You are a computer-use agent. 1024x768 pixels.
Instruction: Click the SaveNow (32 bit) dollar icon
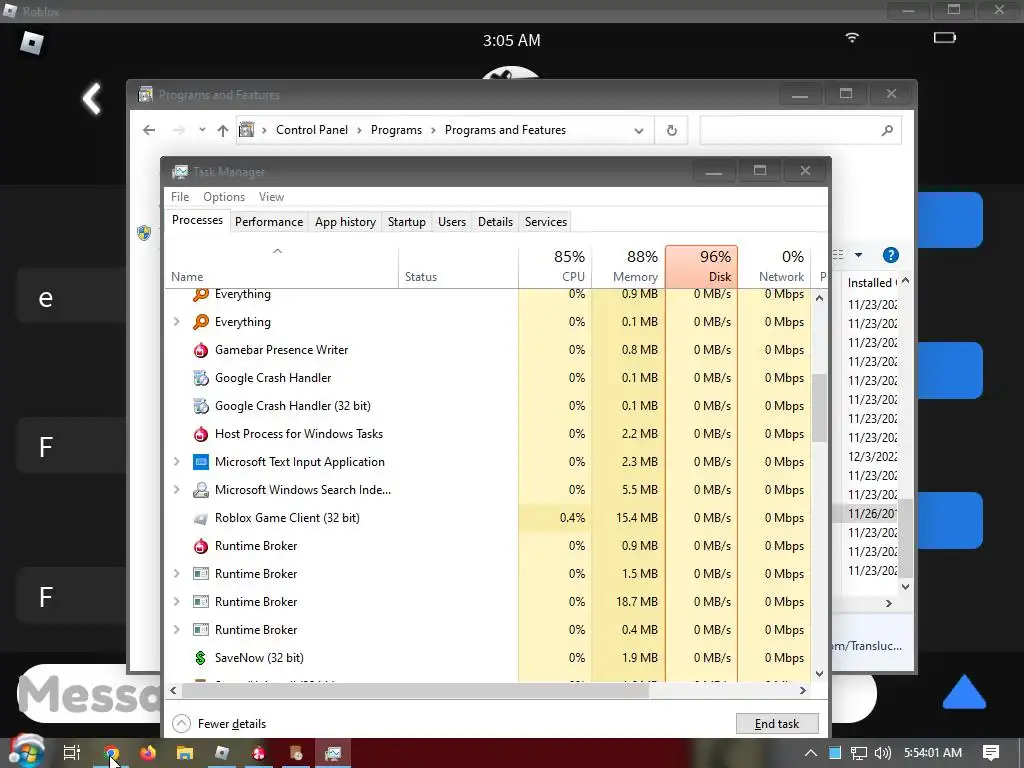point(200,658)
